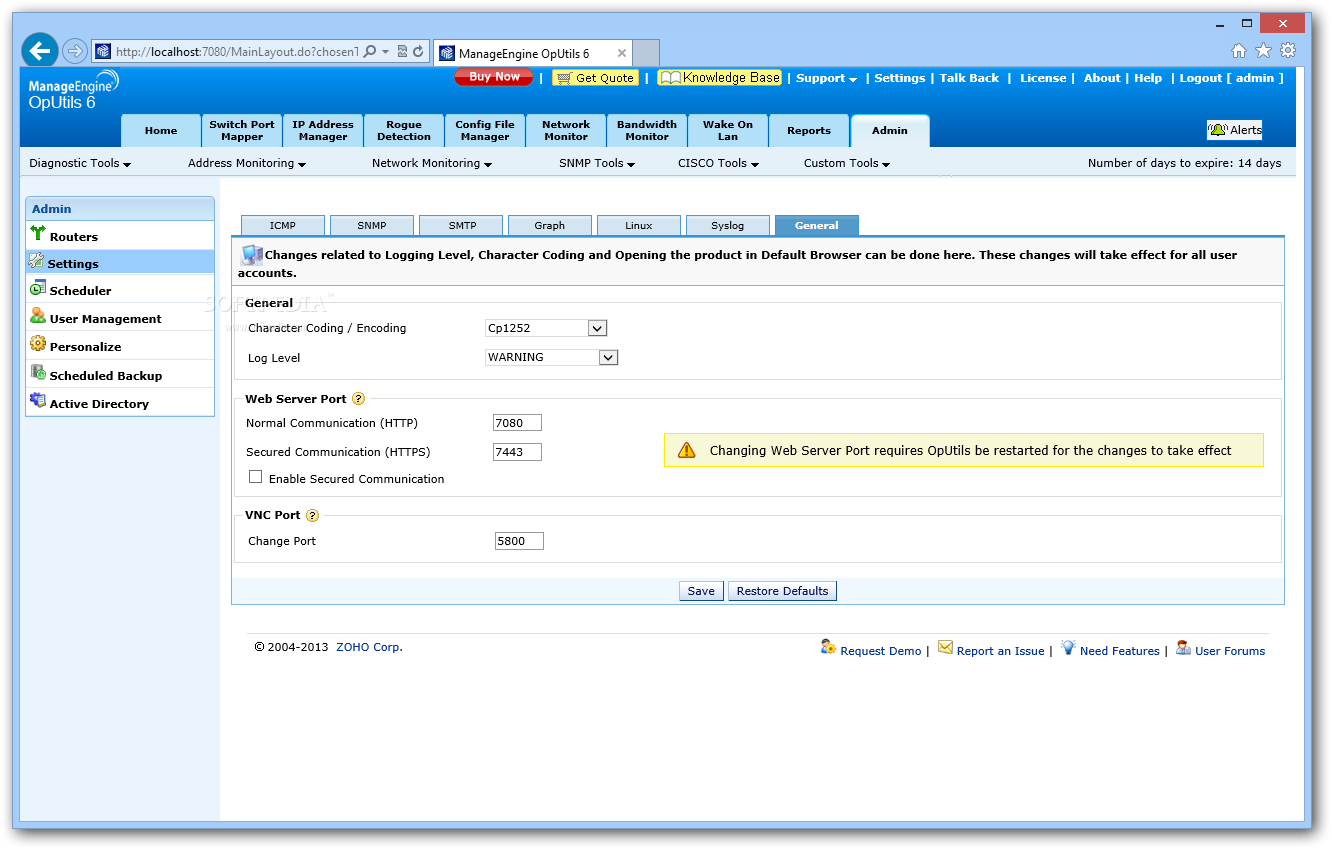Open the Rogue Detection tab
Screen dimensions: 1332x849
404,131
